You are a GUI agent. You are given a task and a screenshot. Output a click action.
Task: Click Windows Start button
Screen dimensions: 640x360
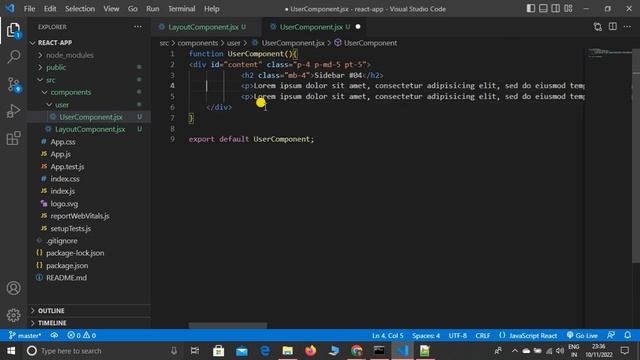tap(11, 351)
